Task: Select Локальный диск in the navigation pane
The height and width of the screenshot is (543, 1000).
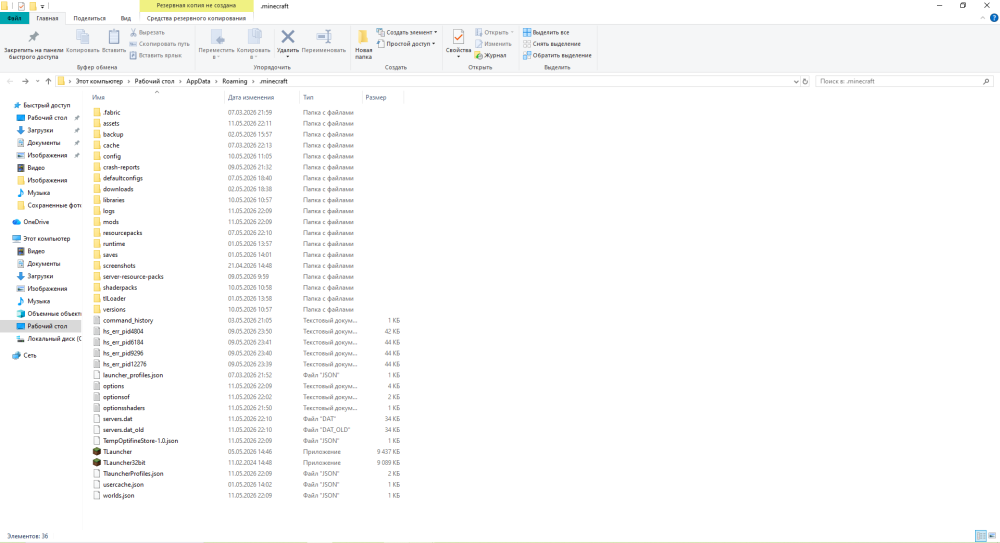Action: click(x=54, y=339)
